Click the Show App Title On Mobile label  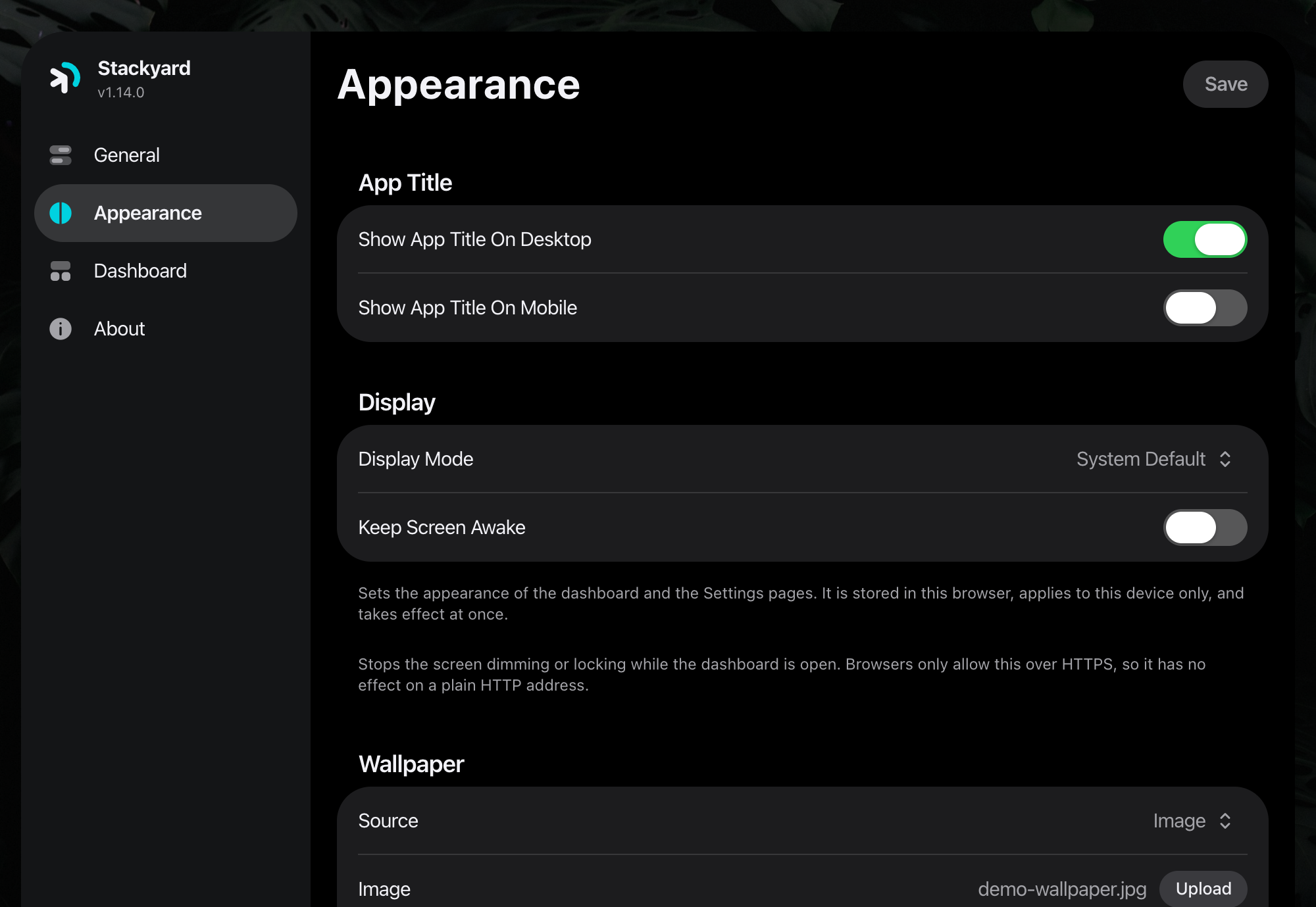467,308
